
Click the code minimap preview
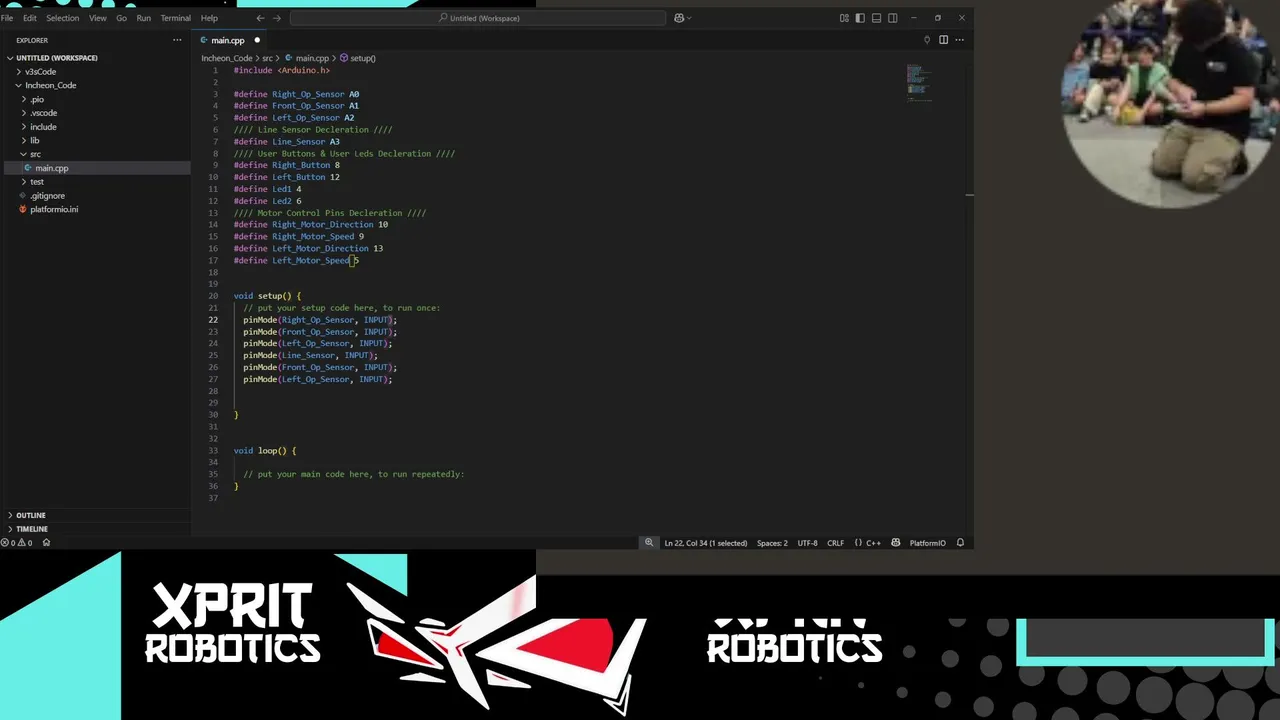click(918, 82)
